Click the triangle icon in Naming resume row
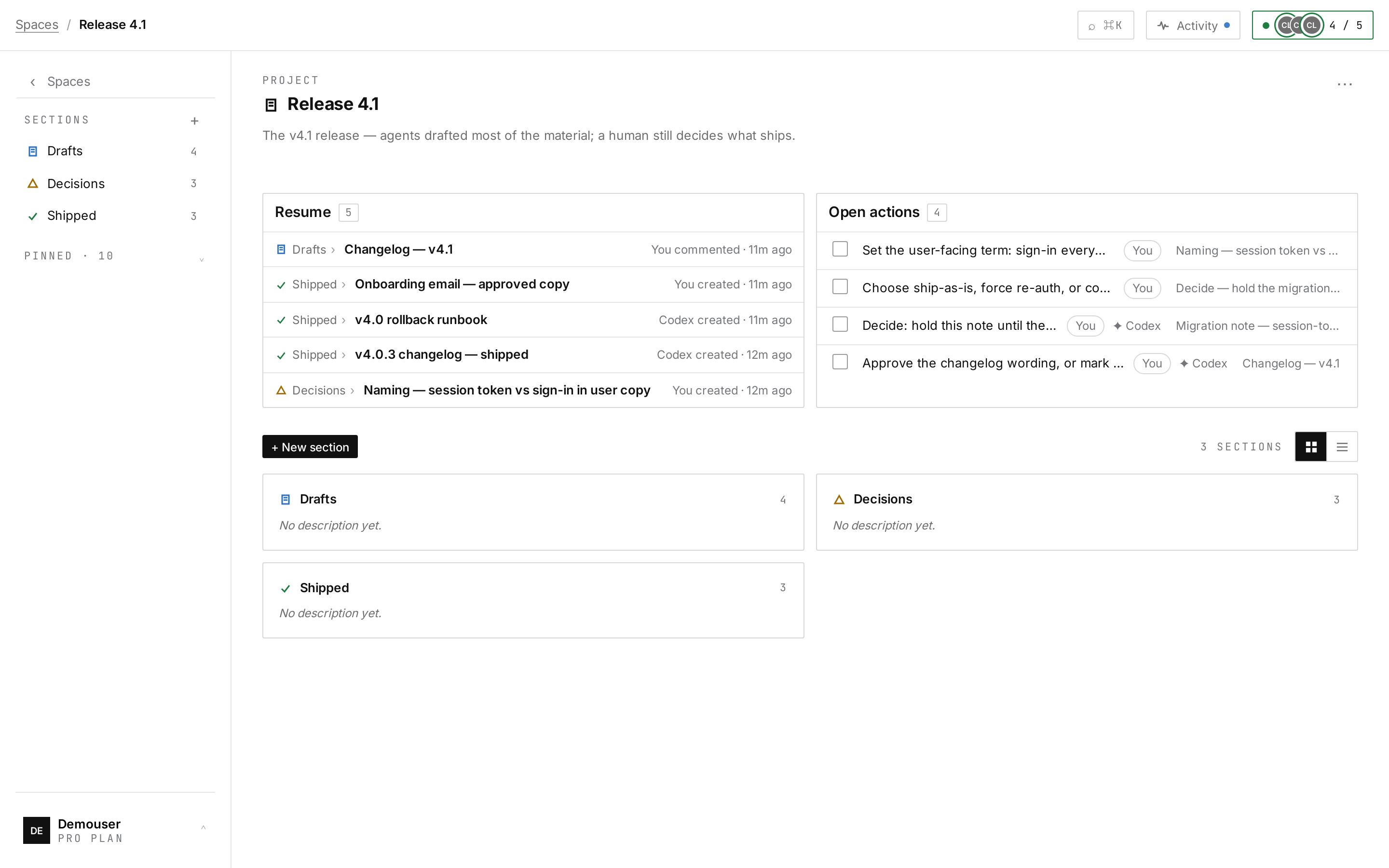This screenshot has width=1389, height=868. [281, 391]
